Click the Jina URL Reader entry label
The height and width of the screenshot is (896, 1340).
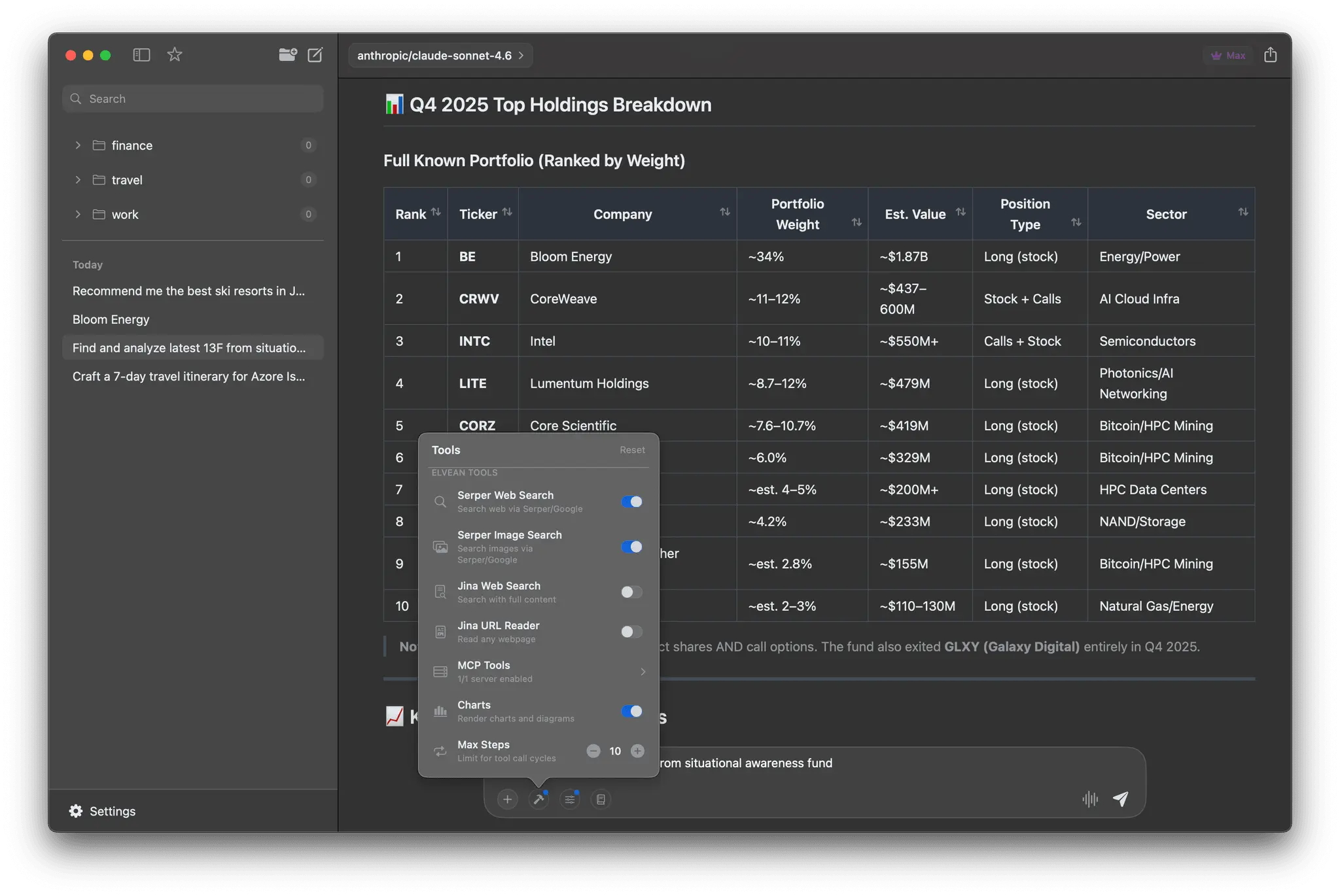tap(499, 626)
